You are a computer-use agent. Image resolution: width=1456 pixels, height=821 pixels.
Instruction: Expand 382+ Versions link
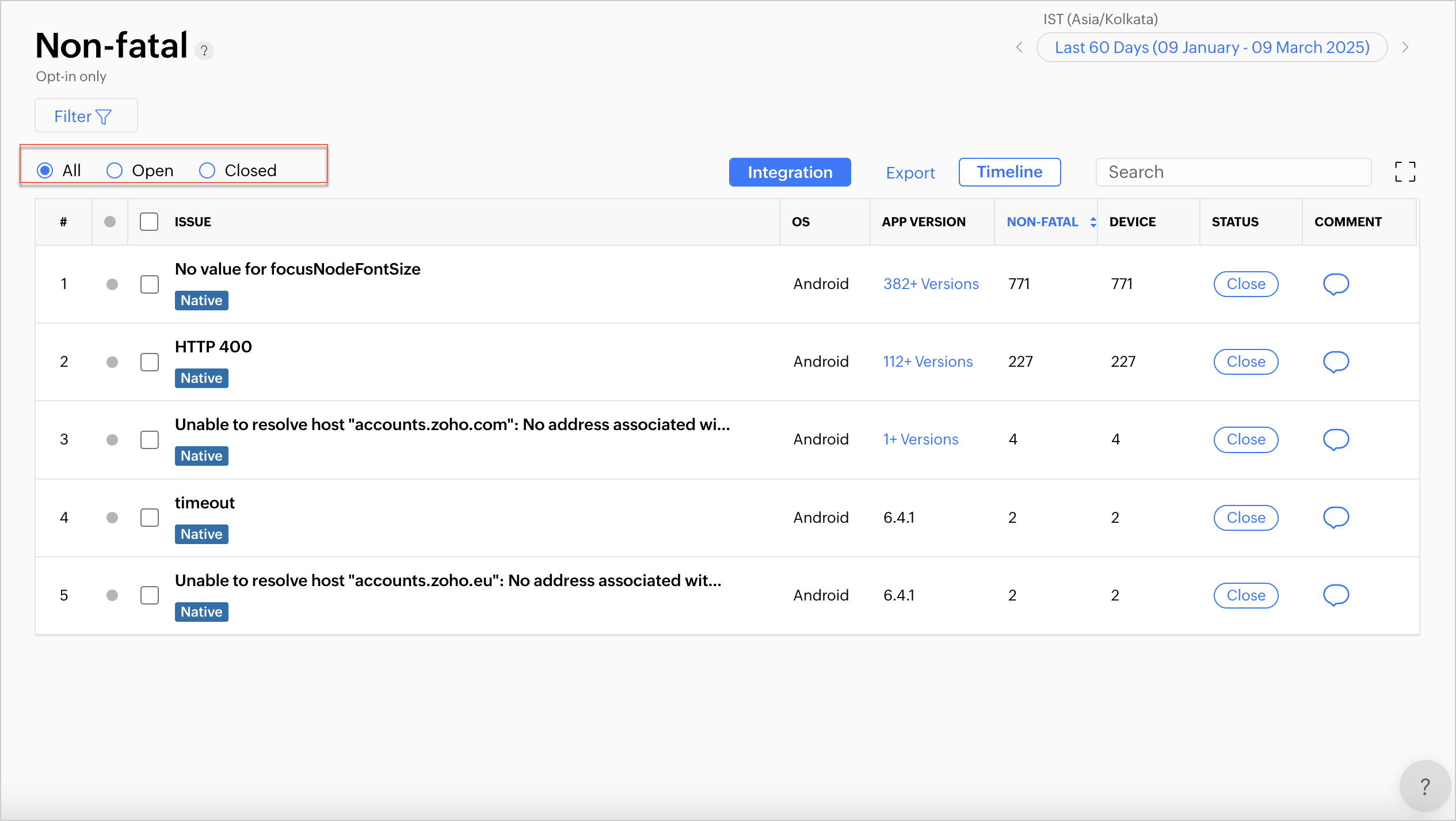931,284
